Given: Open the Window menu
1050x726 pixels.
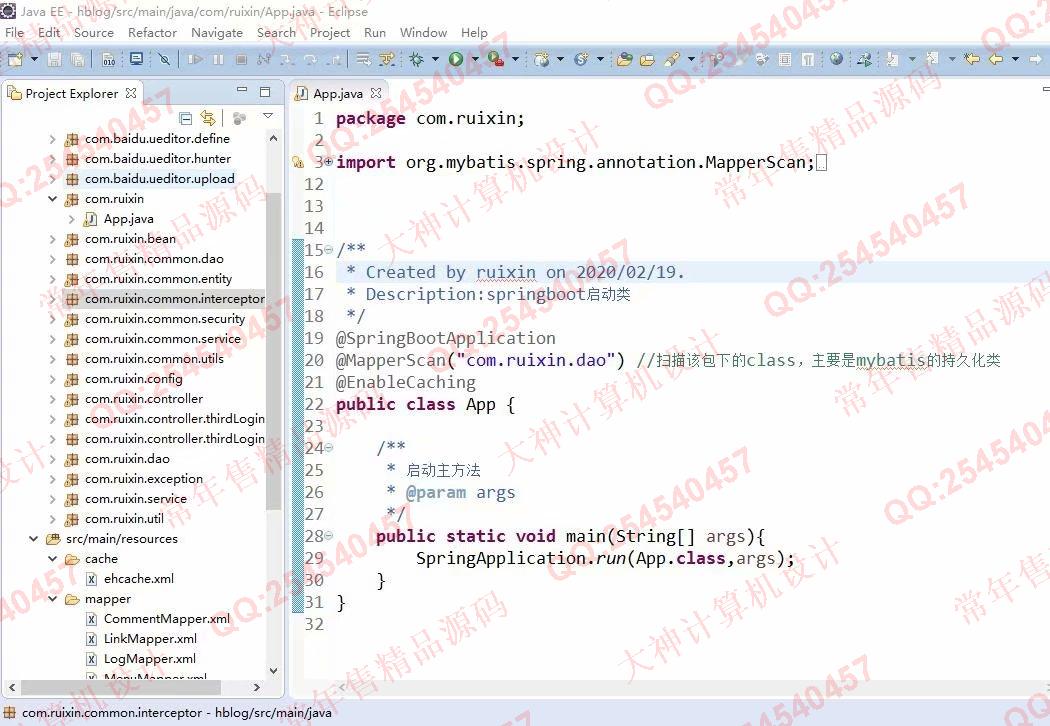Looking at the screenshot, I should click(x=423, y=32).
